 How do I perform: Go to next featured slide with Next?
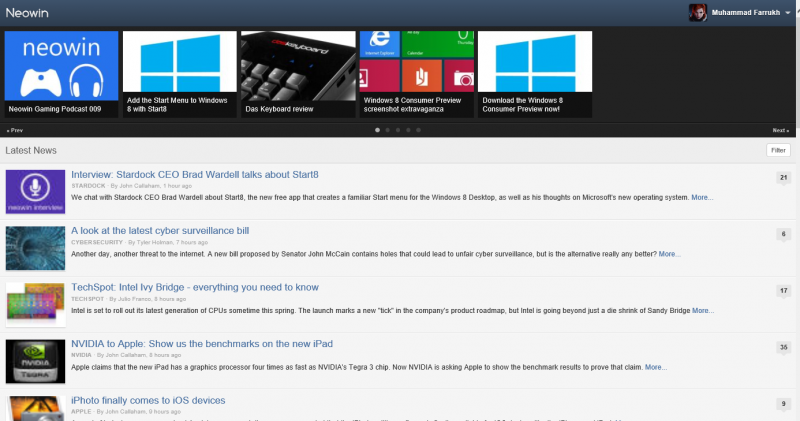(x=781, y=130)
